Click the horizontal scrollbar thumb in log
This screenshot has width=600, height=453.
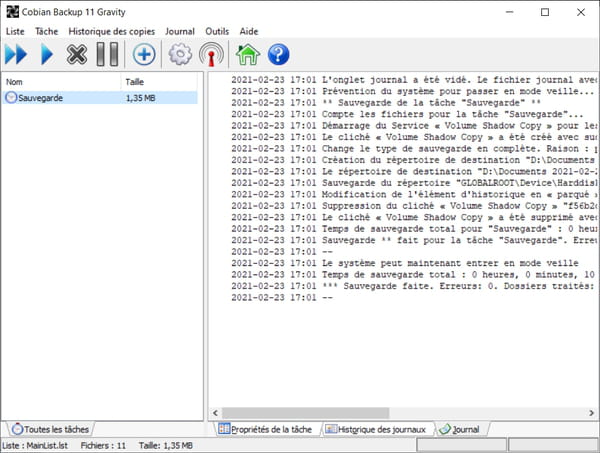point(306,413)
